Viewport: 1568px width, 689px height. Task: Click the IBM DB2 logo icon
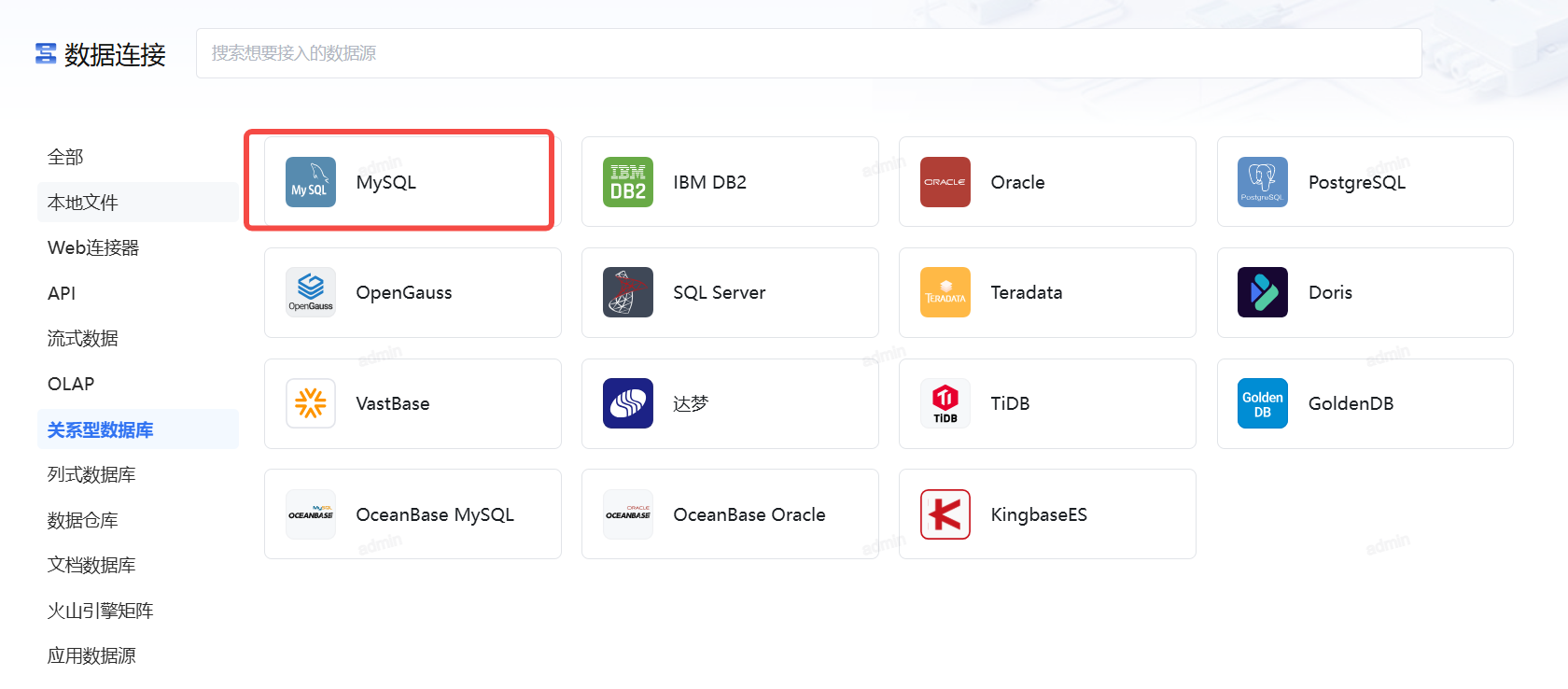coord(628,182)
